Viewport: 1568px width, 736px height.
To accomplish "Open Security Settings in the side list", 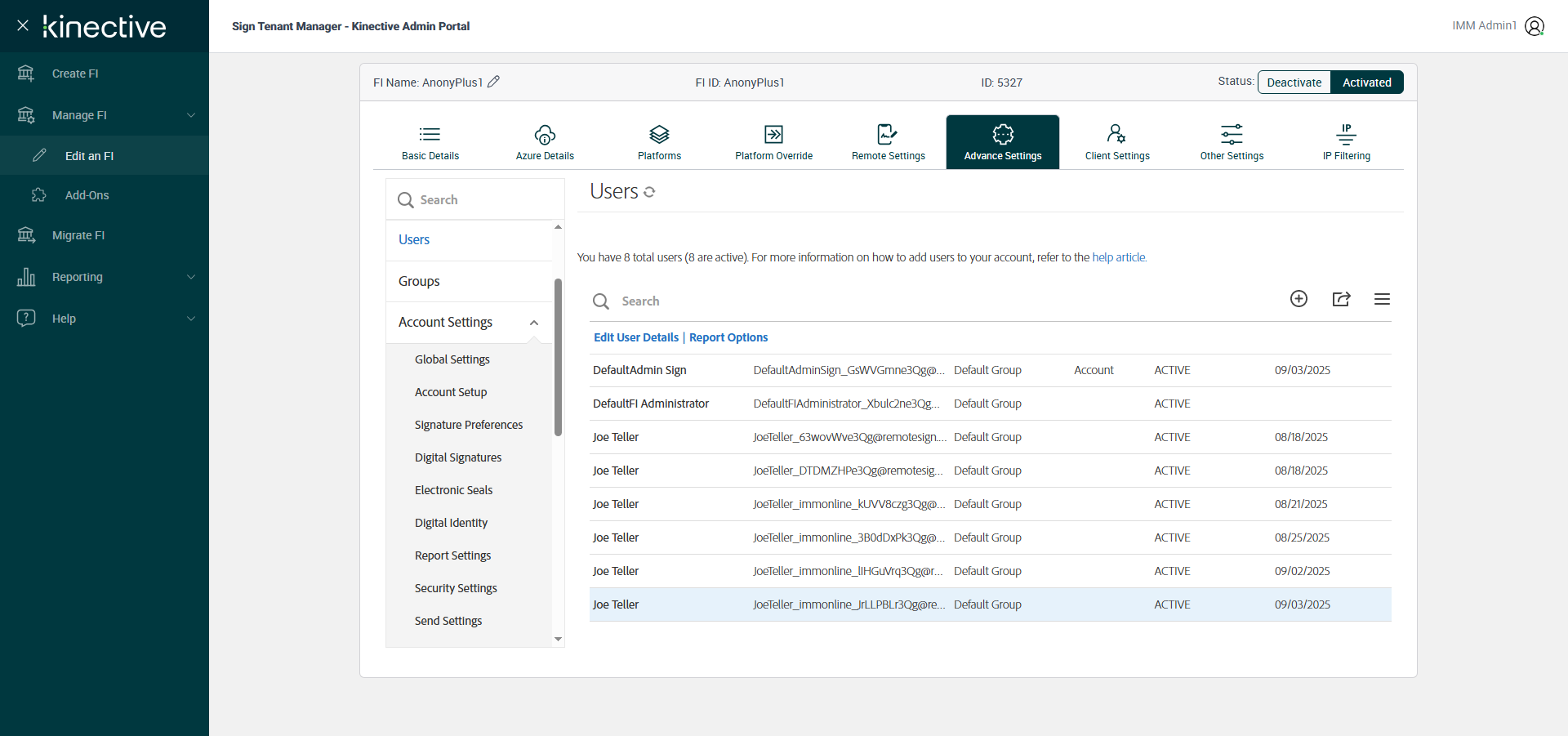I will [x=456, y=588].
